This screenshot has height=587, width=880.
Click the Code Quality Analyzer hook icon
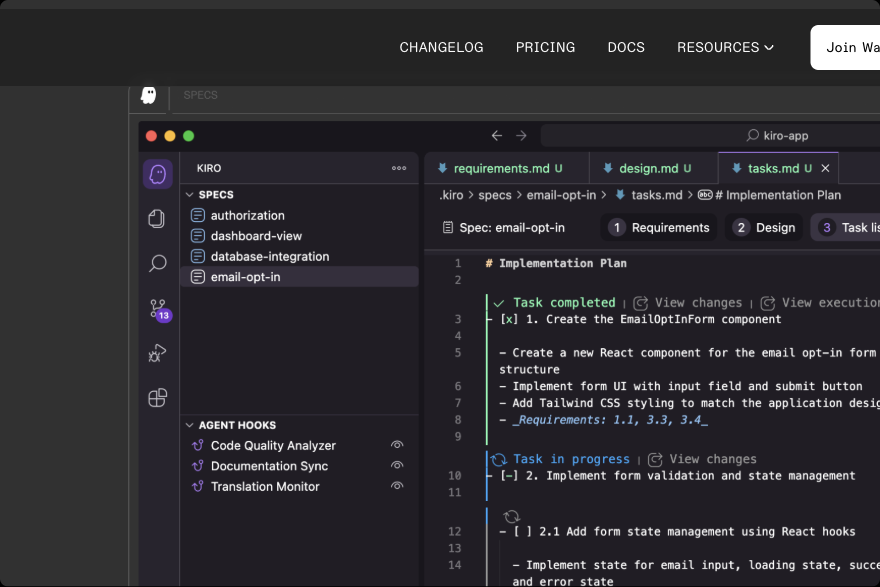pos(198,445)
